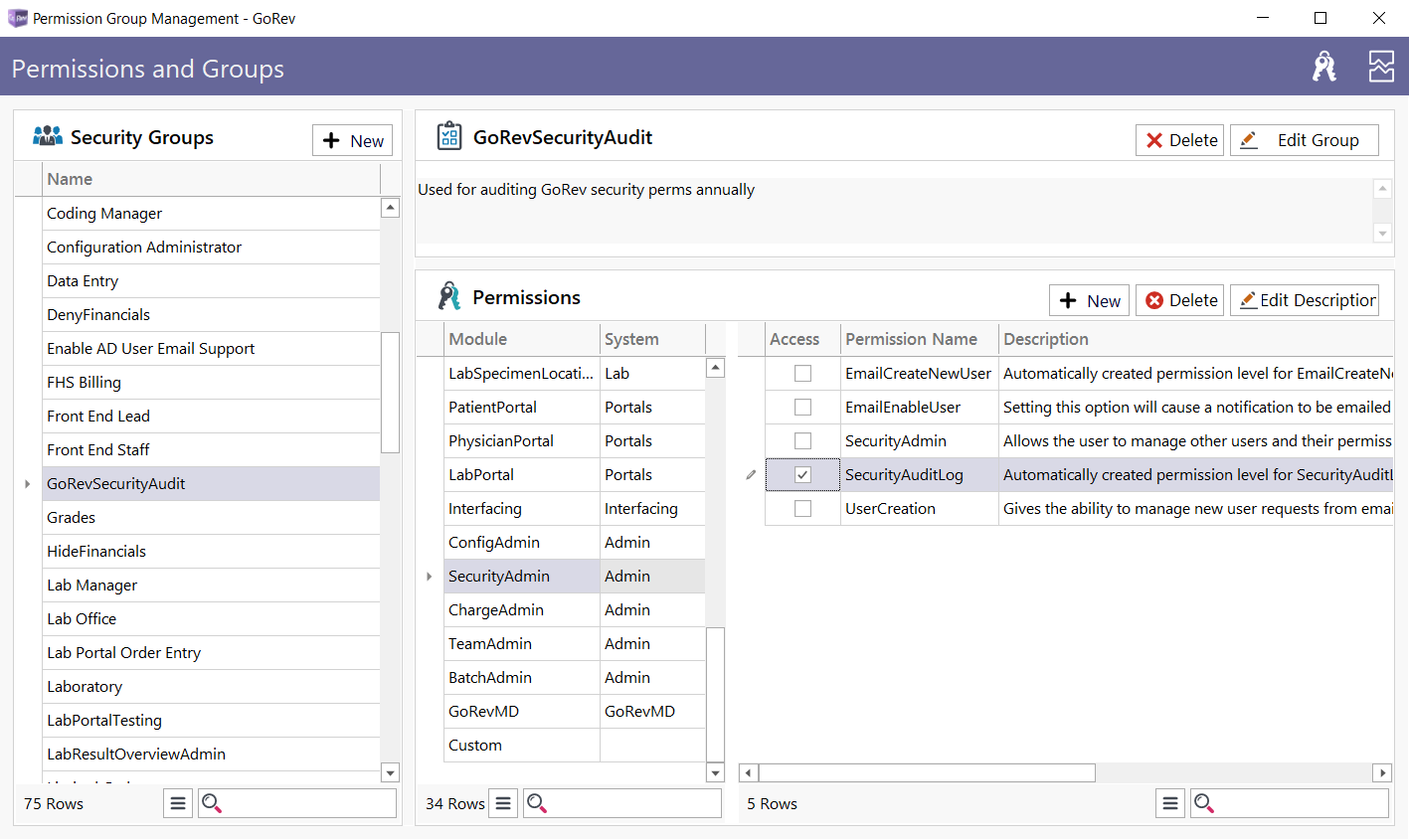
Task: Click the Security Groups people icon
Action: [48, 136]
